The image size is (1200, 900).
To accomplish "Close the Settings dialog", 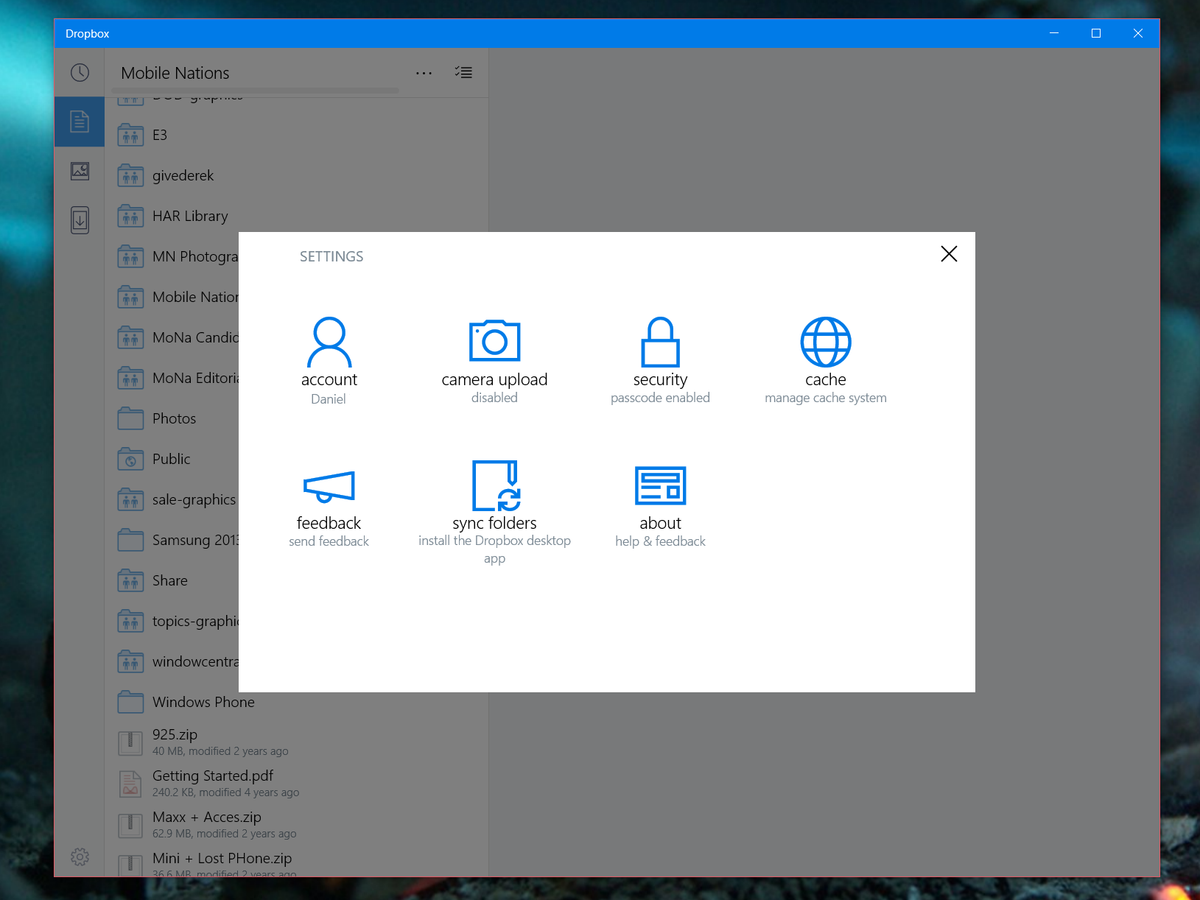I will coord(948,253).
